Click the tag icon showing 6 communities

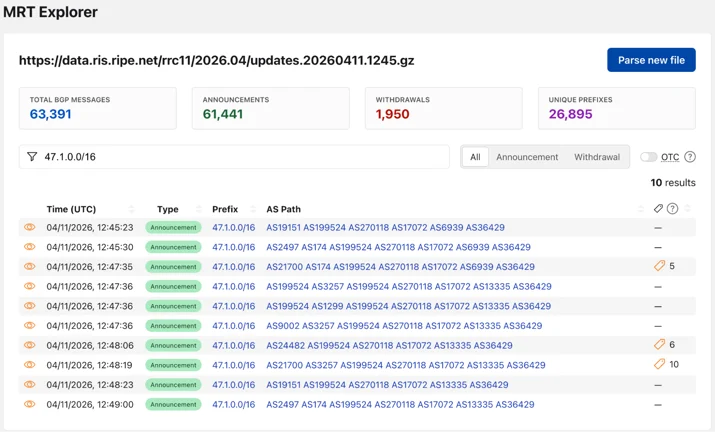click(659, 344)
